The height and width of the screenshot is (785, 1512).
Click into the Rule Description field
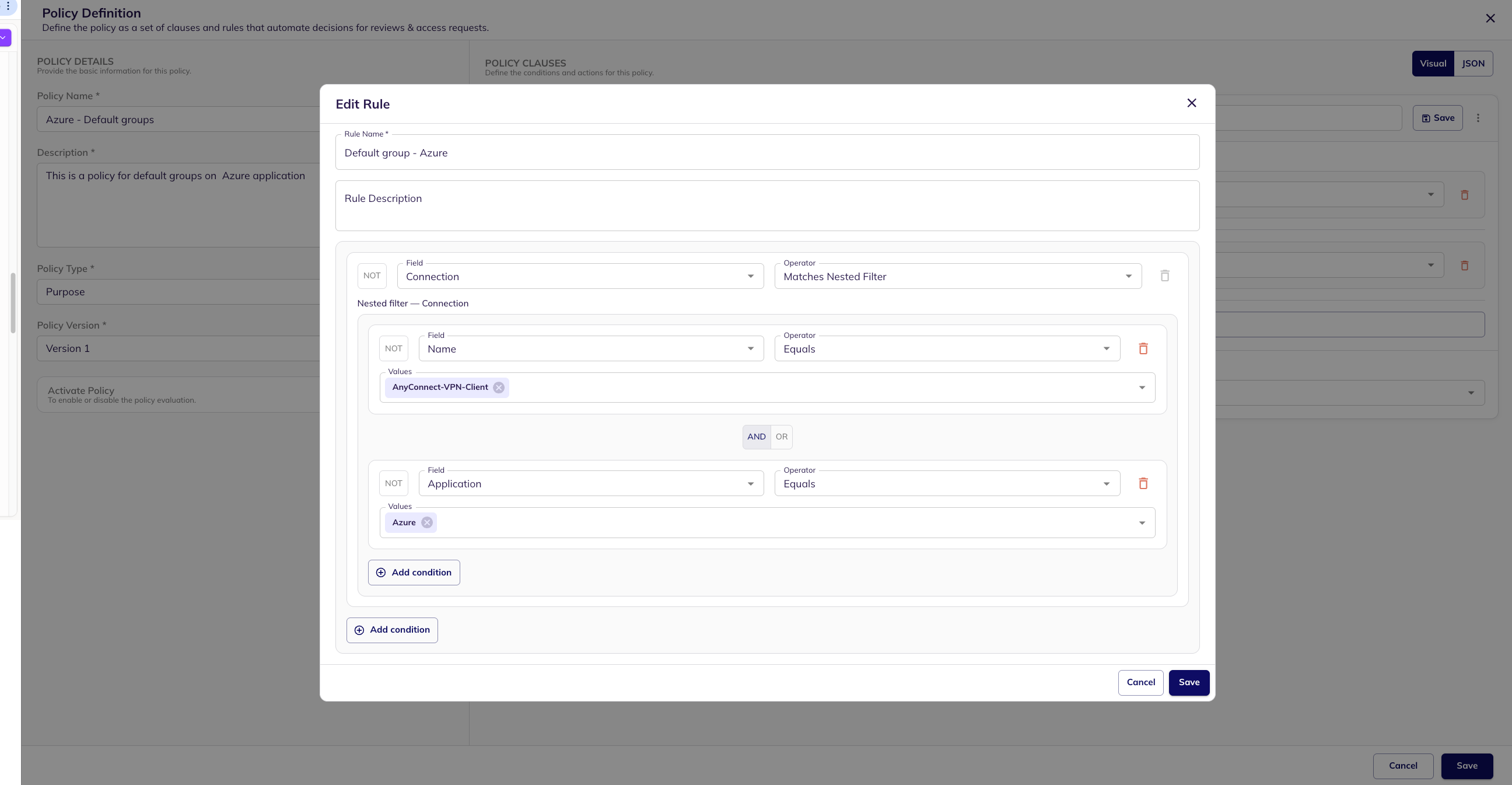tap(766, 205)
